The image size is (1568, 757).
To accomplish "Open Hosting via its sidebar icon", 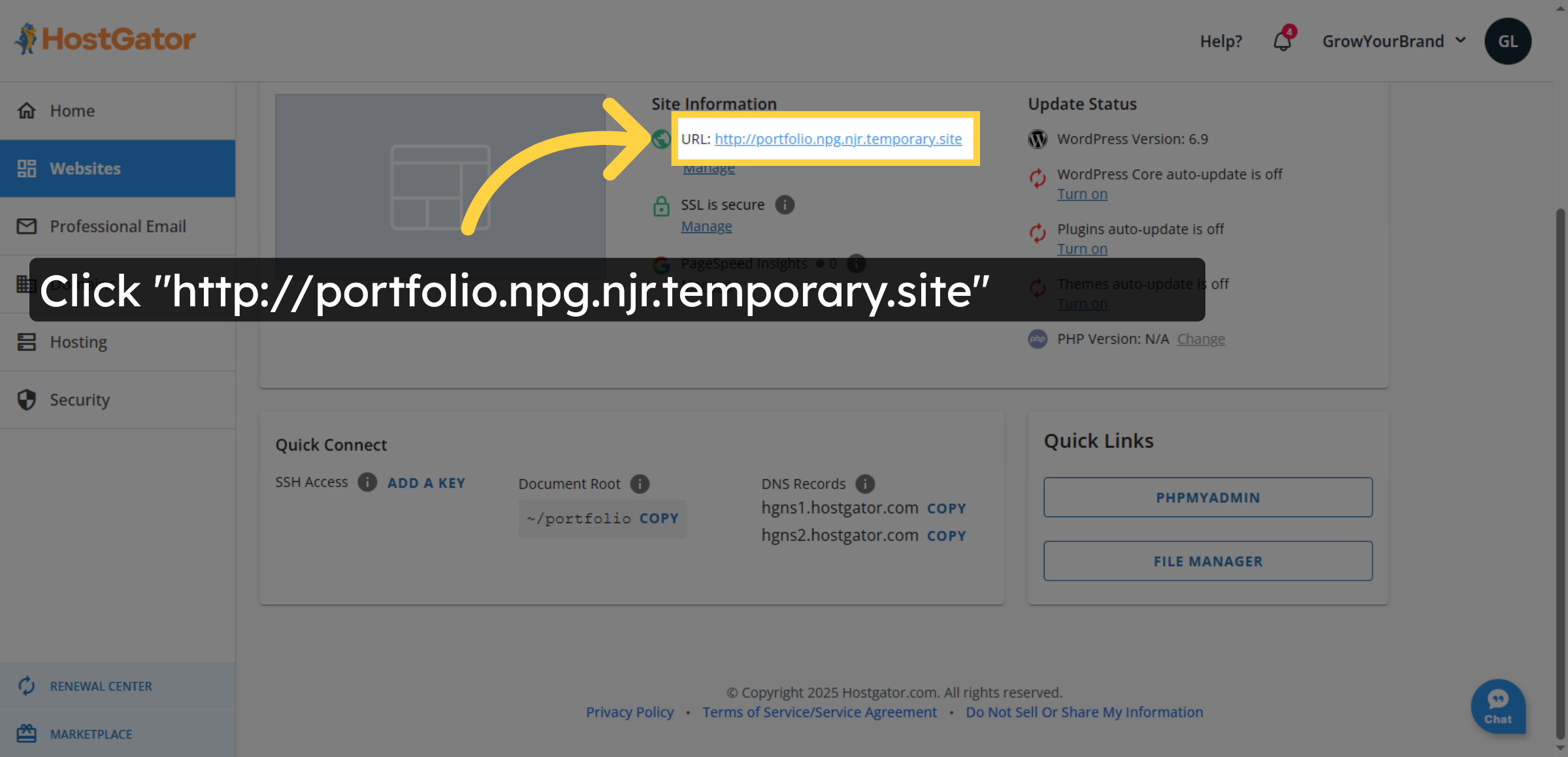I will pyautogui.click(x=26, y=342).
